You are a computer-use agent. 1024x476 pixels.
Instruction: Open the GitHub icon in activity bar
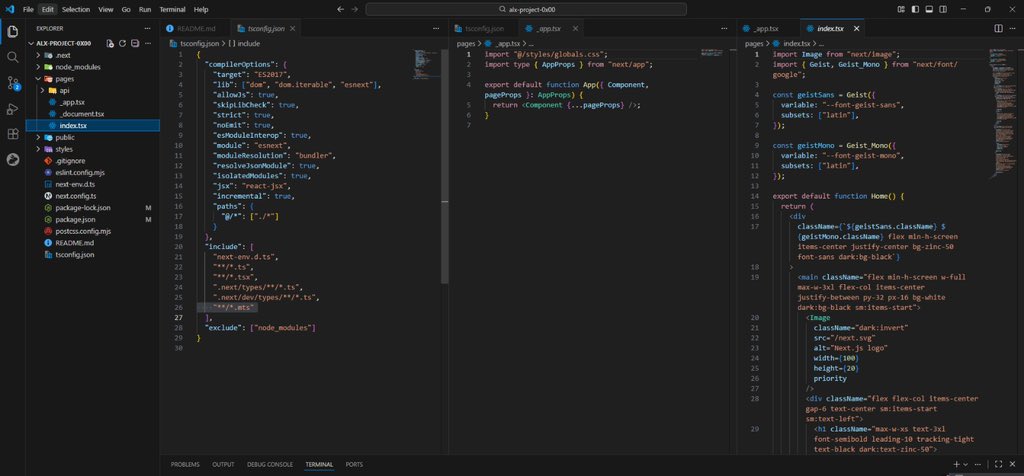pyautogui.click(x=12, y=159)
